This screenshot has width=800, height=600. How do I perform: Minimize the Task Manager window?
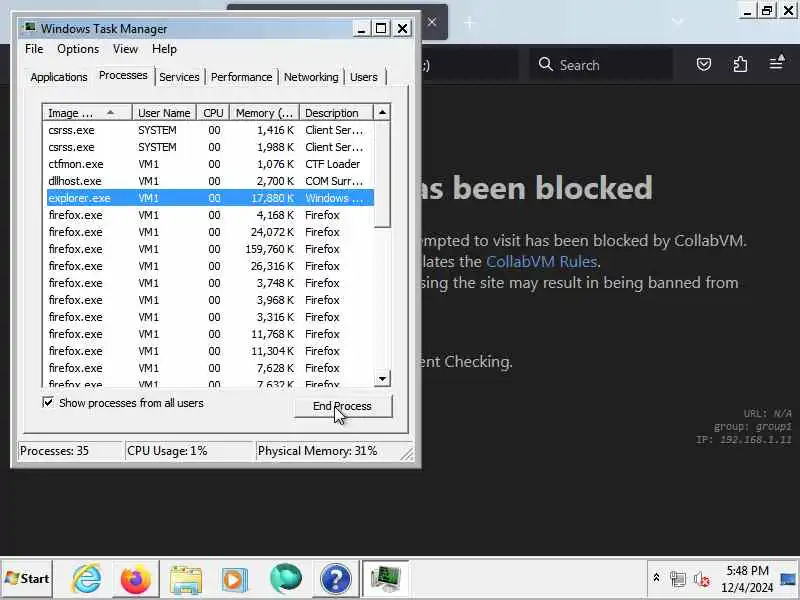(x=361, y=29)
